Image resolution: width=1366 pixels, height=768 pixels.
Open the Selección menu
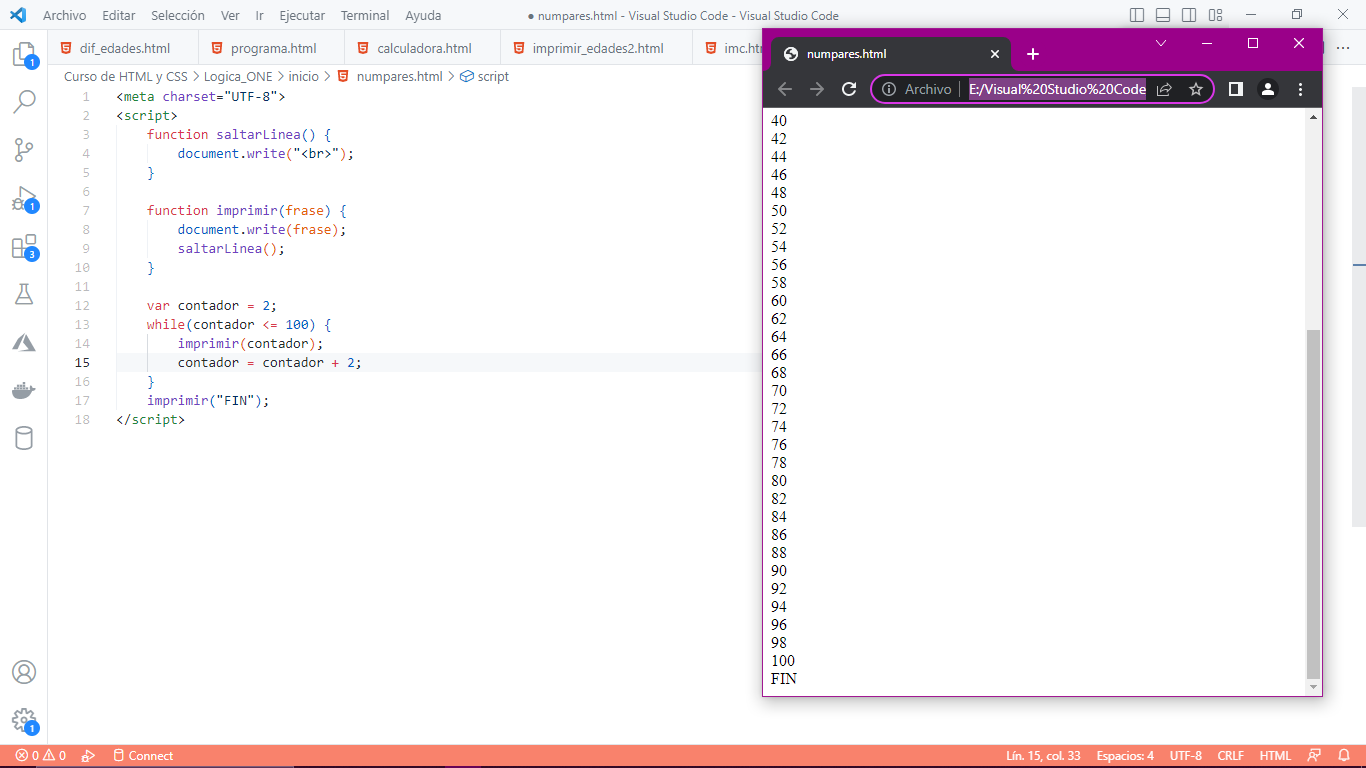[178, 15]
